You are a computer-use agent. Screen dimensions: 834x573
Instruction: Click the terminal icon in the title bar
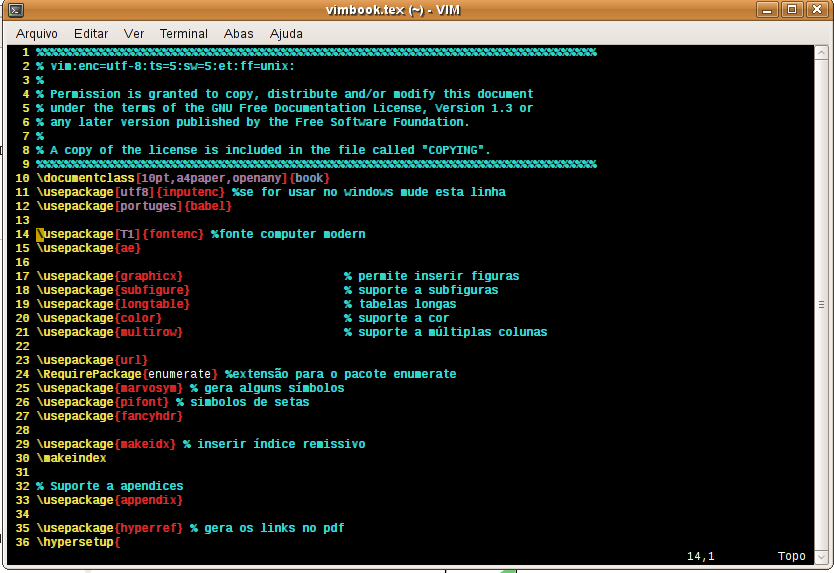point(14,10)
